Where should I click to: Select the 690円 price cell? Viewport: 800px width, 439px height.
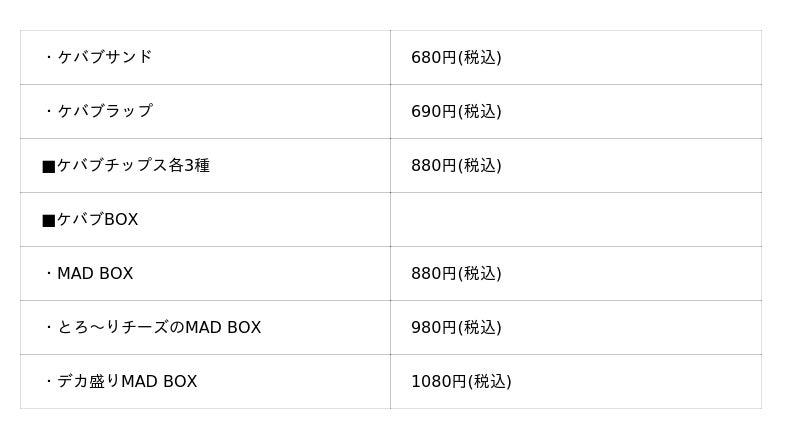tap(456, 111)
